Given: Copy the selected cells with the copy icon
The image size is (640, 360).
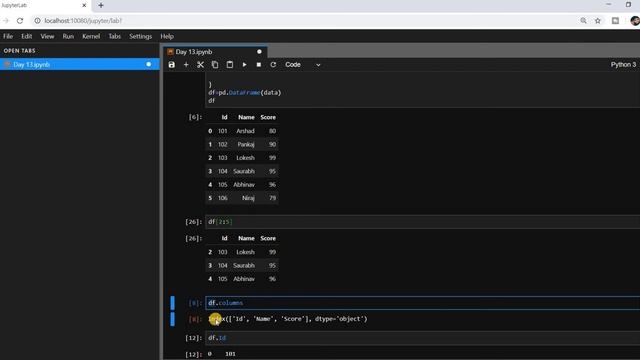Looking at the screenshot, I should [215, 64].
